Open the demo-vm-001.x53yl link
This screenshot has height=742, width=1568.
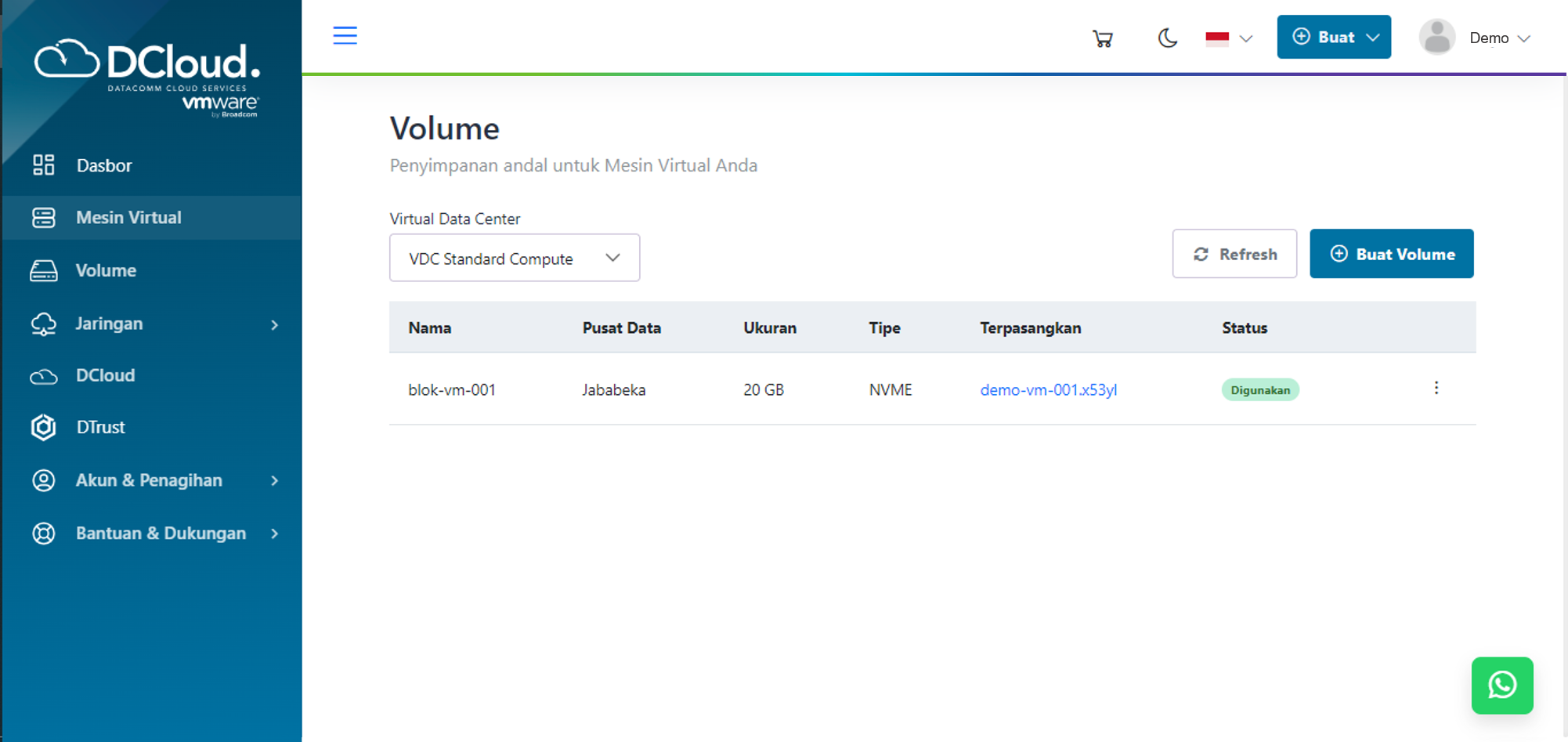coord(1049,389)
